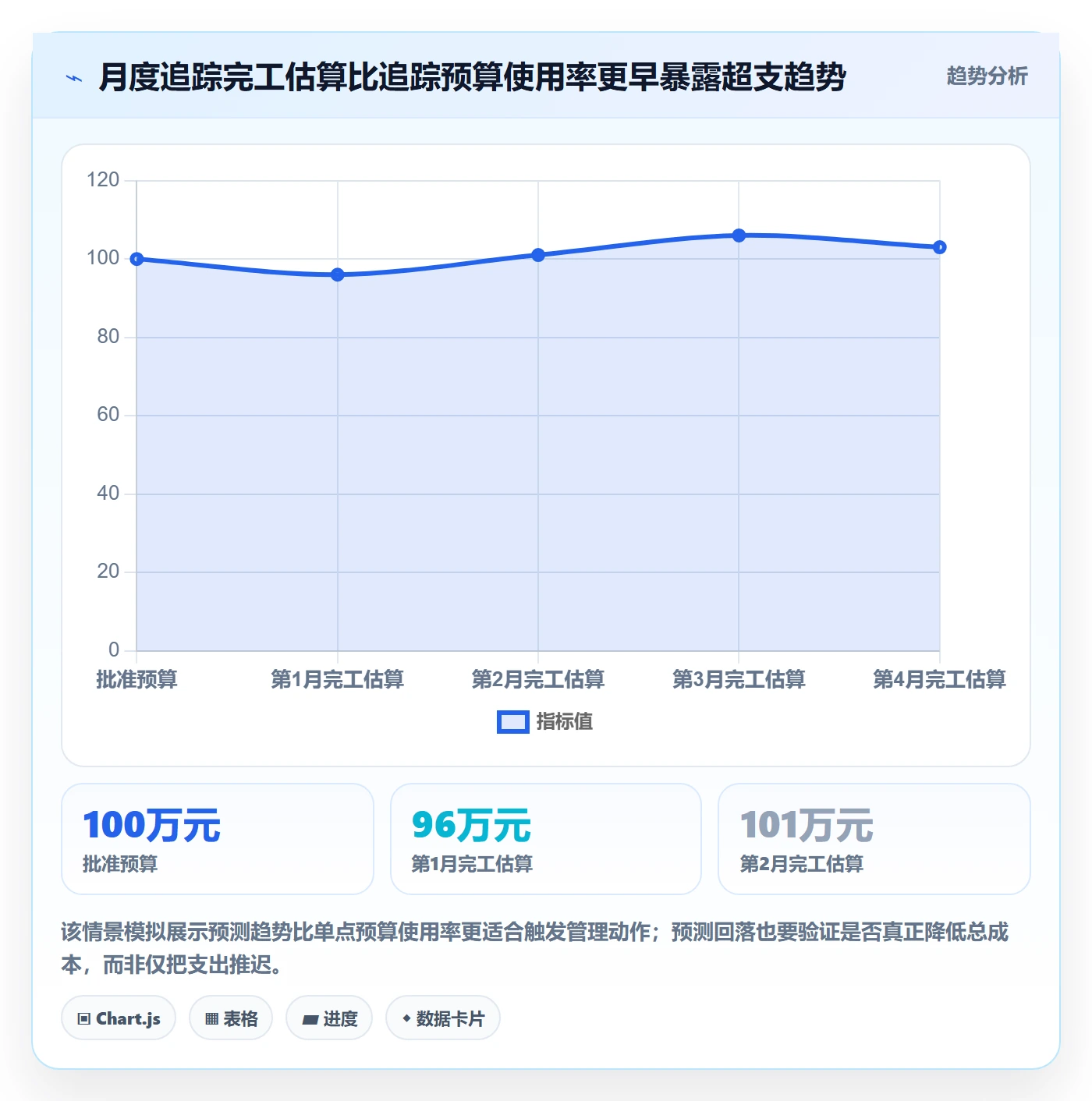
Task: Click the 80 y-axis value
Action: click(108, 337)
